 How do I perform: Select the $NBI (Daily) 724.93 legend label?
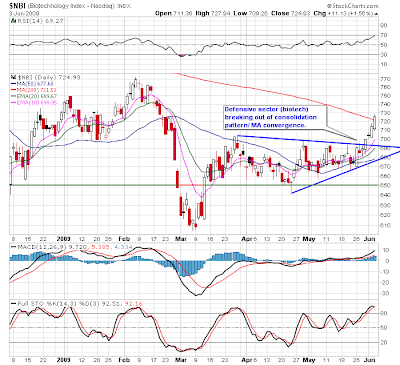[x=48, y=77]
